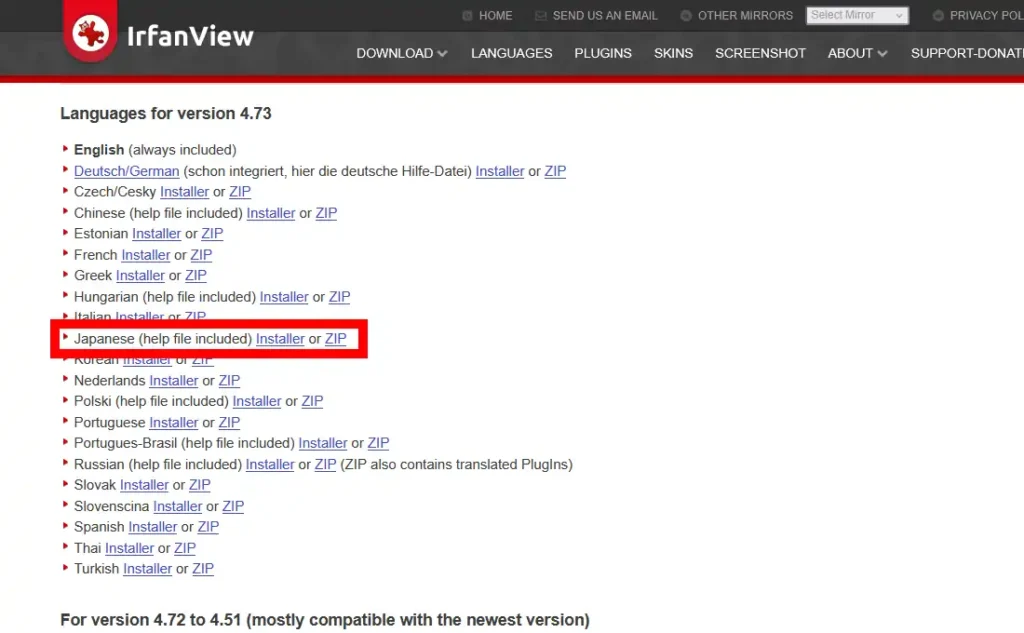Screen dimensions: 1024x633
Task: Open the Deutsch/German language link
Action: [126, 171]
